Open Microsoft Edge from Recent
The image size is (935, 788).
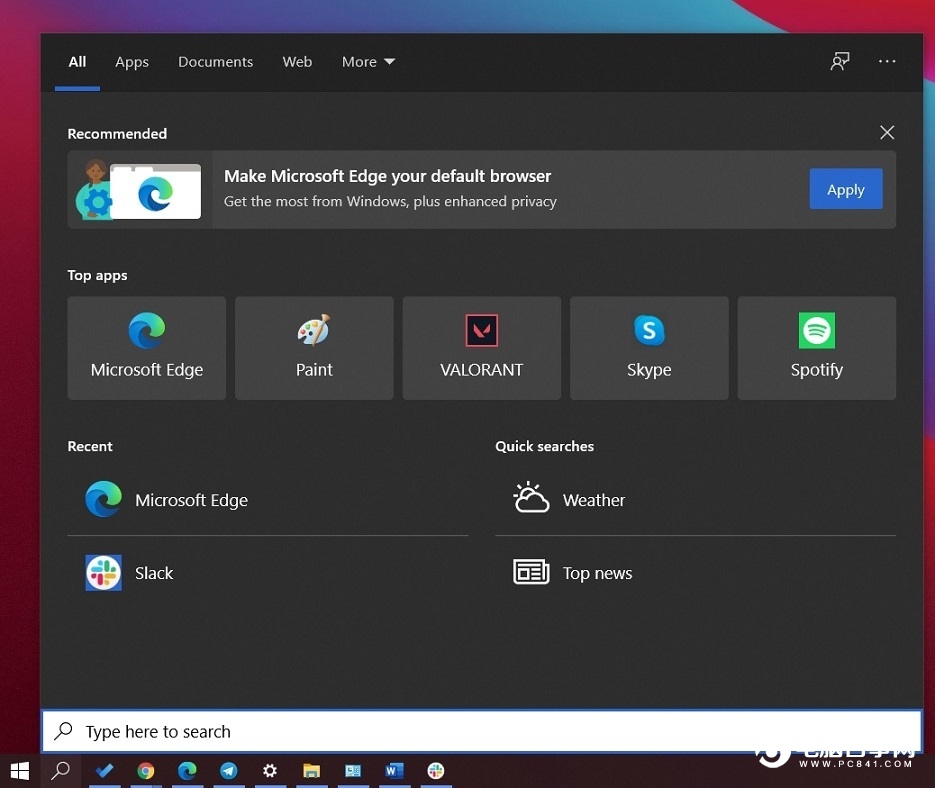coord(191,500)
